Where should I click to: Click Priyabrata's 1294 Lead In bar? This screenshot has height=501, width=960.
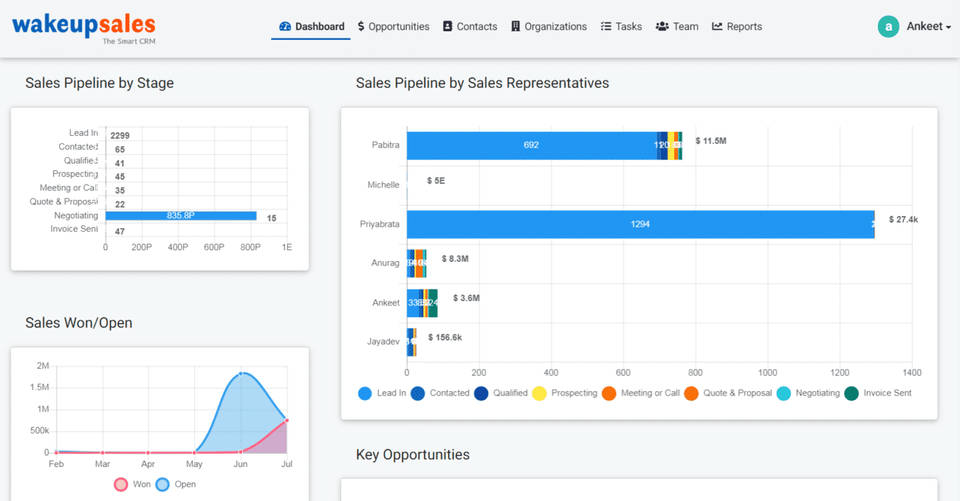[x=640, y=224]
